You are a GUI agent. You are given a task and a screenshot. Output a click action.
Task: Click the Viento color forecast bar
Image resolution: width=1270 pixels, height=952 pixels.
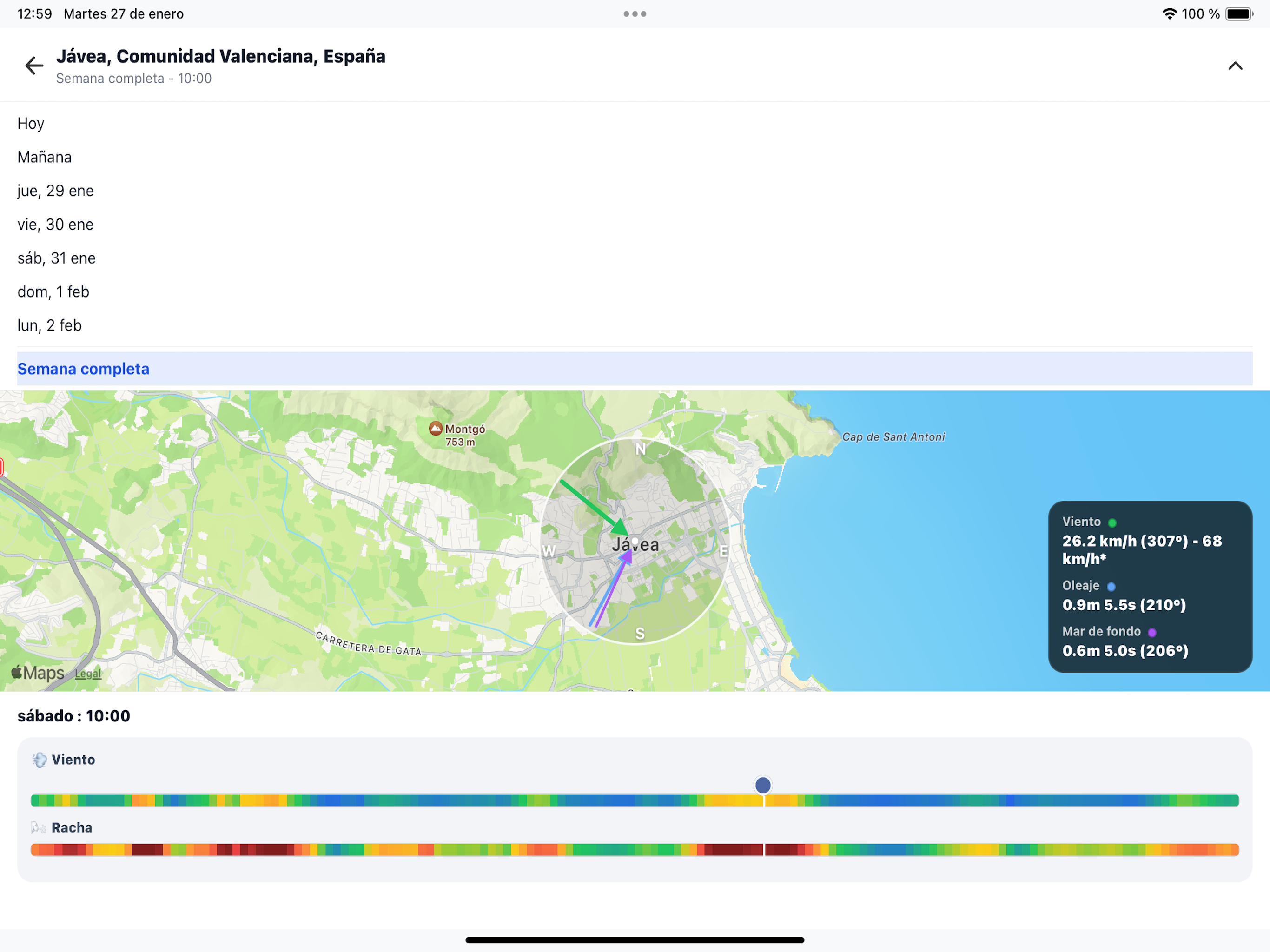pyautogui.click(x=635, y=800)
